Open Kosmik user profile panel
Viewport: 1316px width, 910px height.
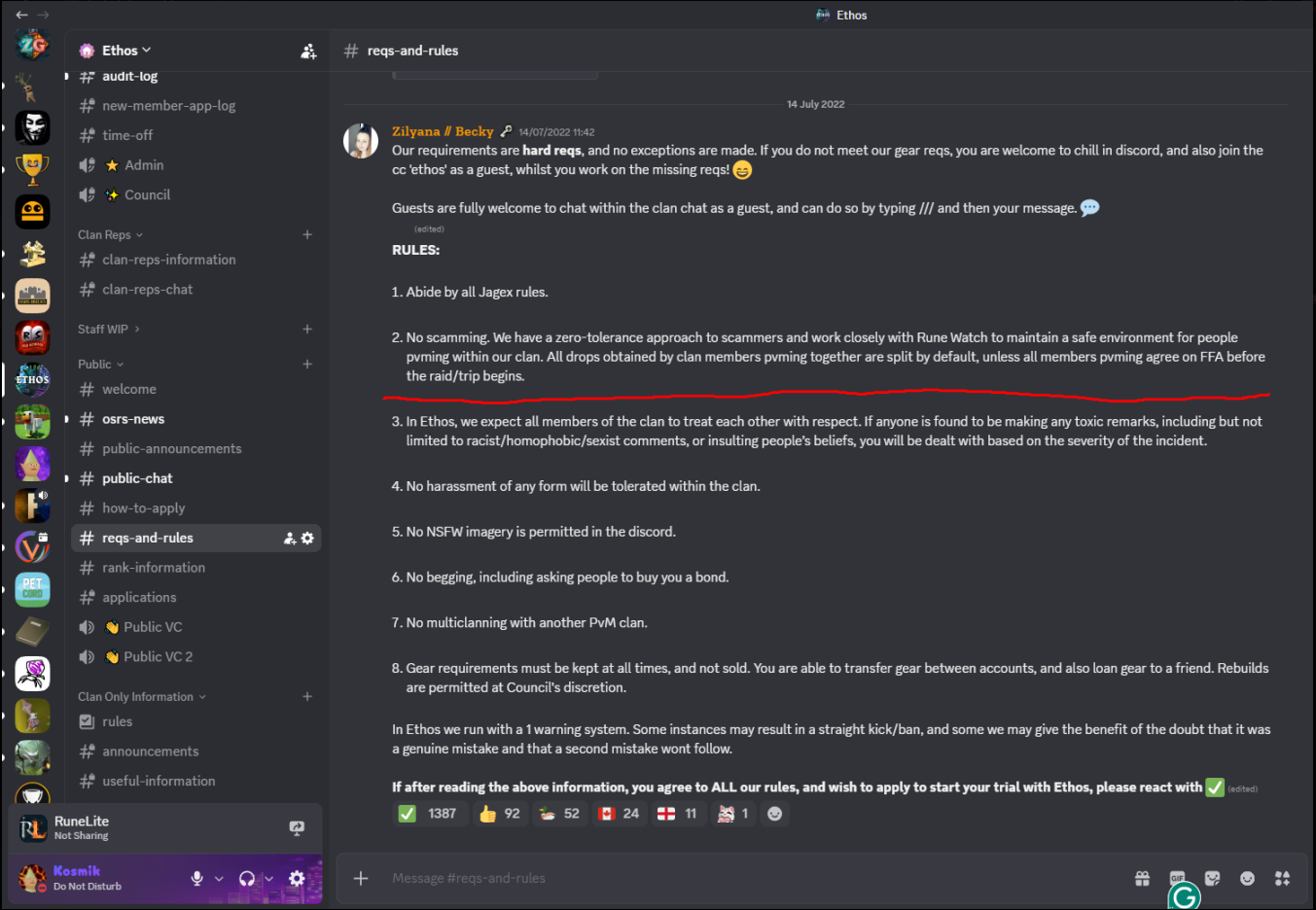[x=97, y=878]
